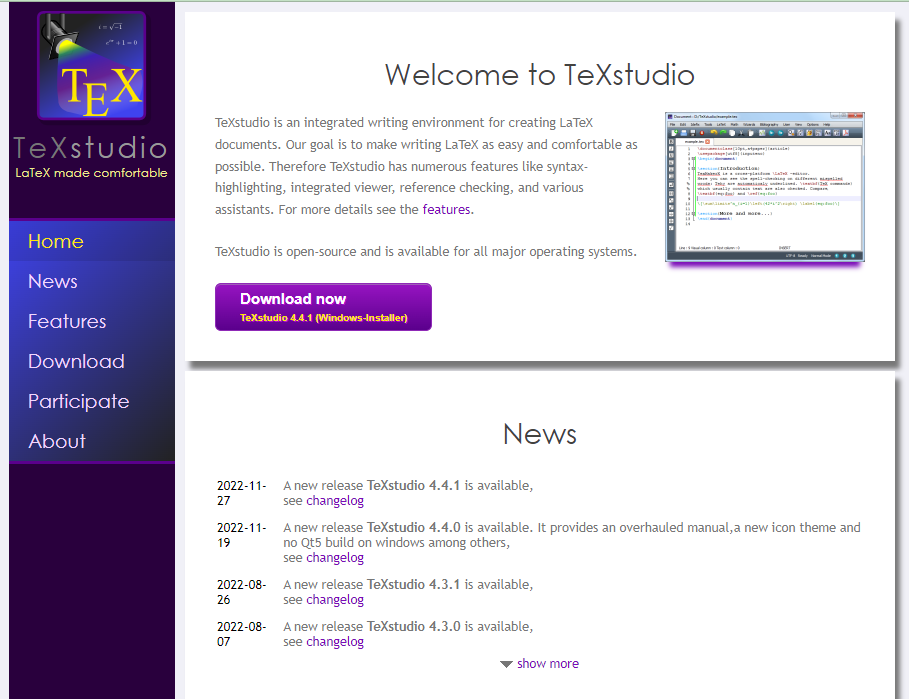
Task: Open changelog link for TeXstudio 4.3.0
Action: tap(335, 642)
